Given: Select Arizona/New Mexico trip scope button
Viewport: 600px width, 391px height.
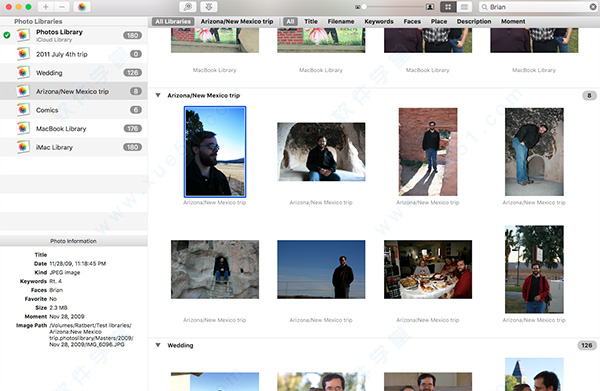Looking at the screenshot, I should tap(237, 21).
